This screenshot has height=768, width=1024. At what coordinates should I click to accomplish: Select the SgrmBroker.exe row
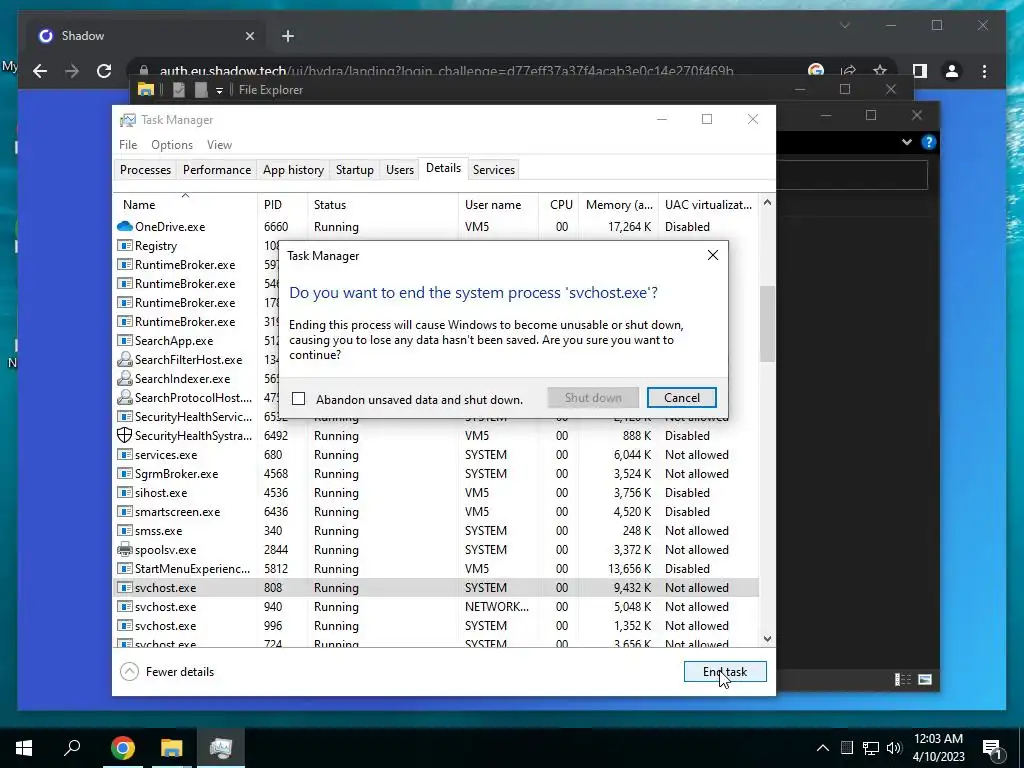[x=436, y=473]
